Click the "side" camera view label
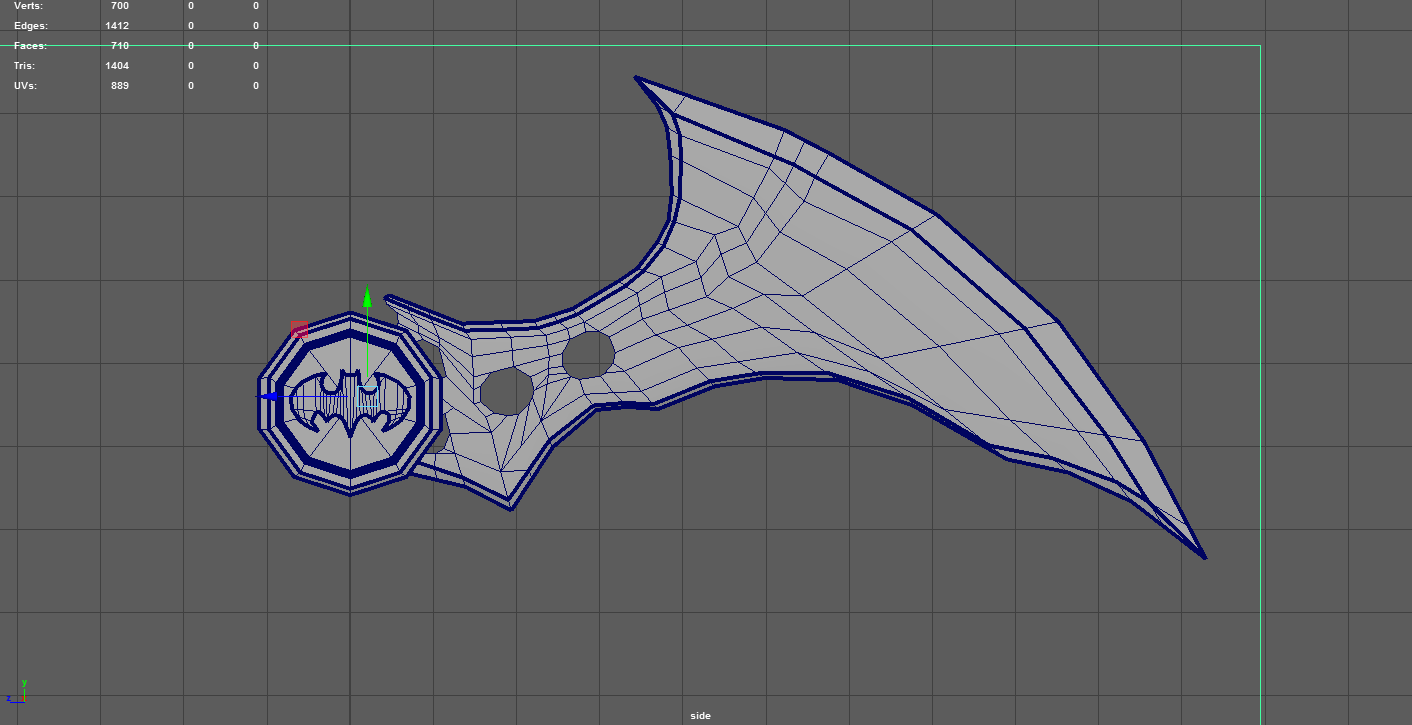The image size is (1412, 725). click(x=700, y=715)
